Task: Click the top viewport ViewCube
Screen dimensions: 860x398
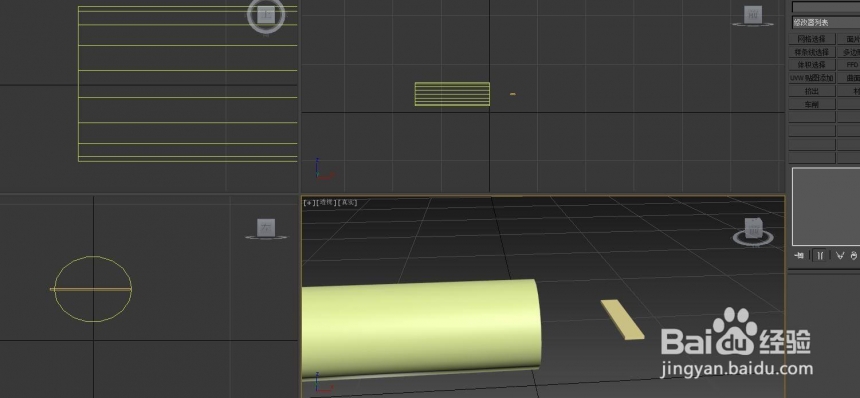Action: click(x=266, y=15)
